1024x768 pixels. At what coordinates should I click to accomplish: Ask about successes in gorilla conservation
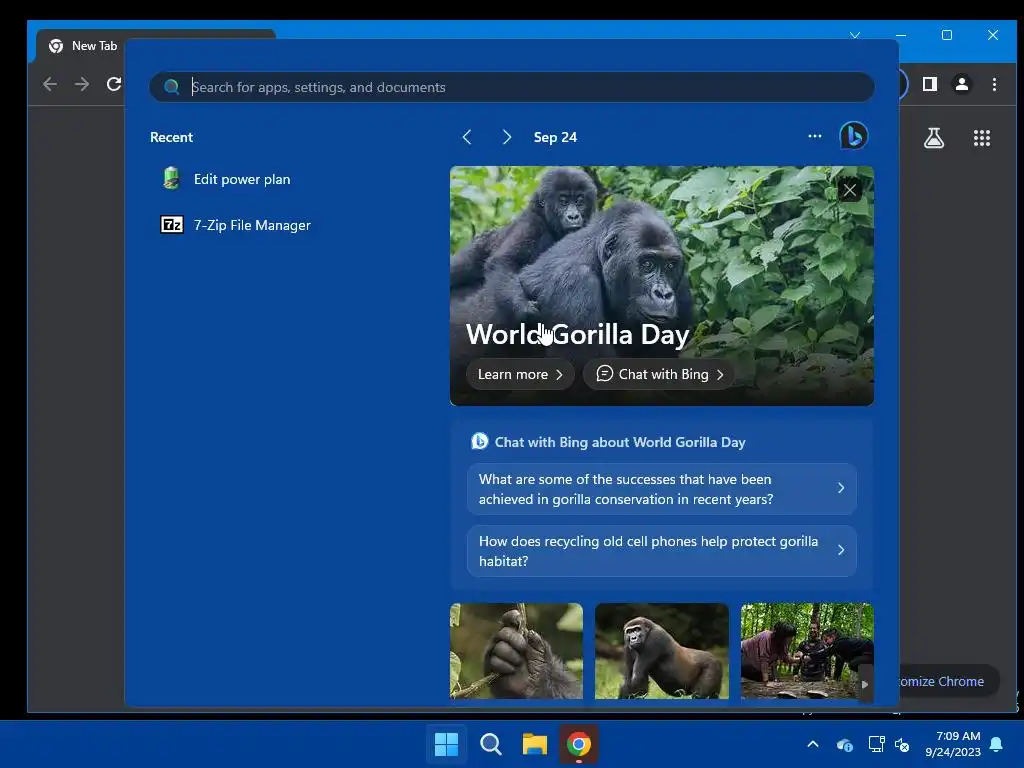click(x=662, y=489)
